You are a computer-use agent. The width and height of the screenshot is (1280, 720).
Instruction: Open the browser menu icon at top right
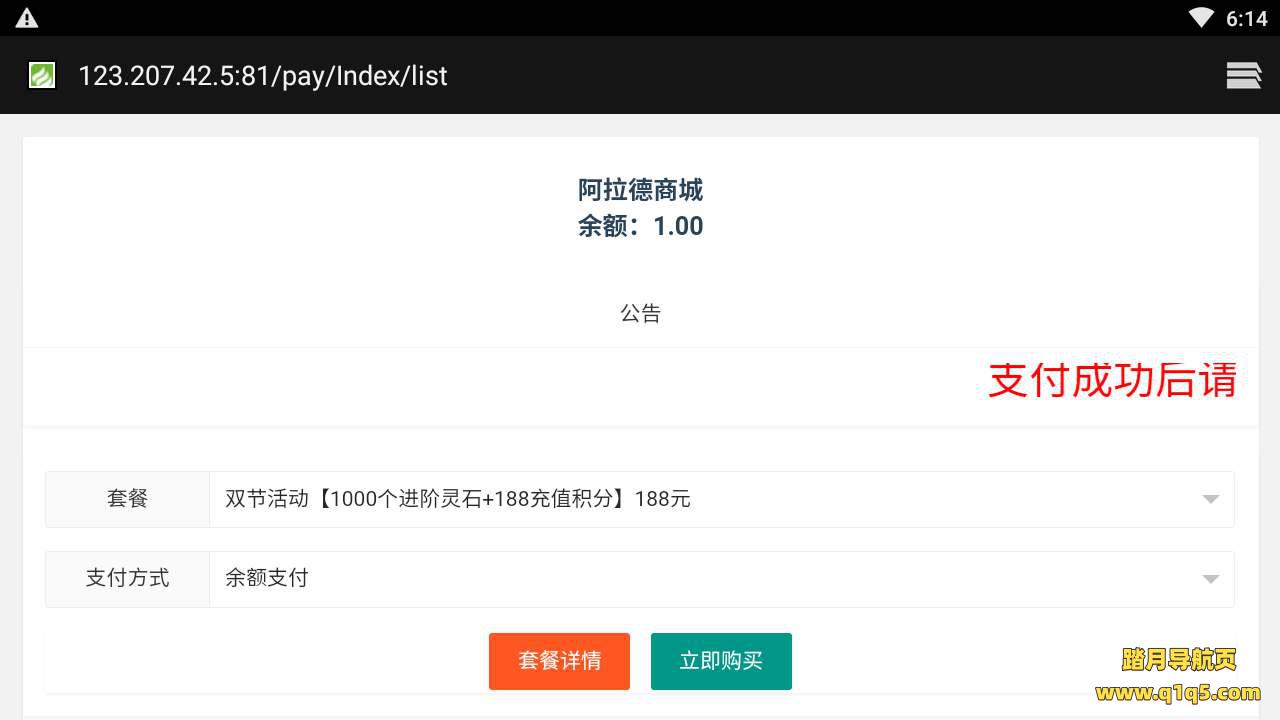tap(1243, 75)
